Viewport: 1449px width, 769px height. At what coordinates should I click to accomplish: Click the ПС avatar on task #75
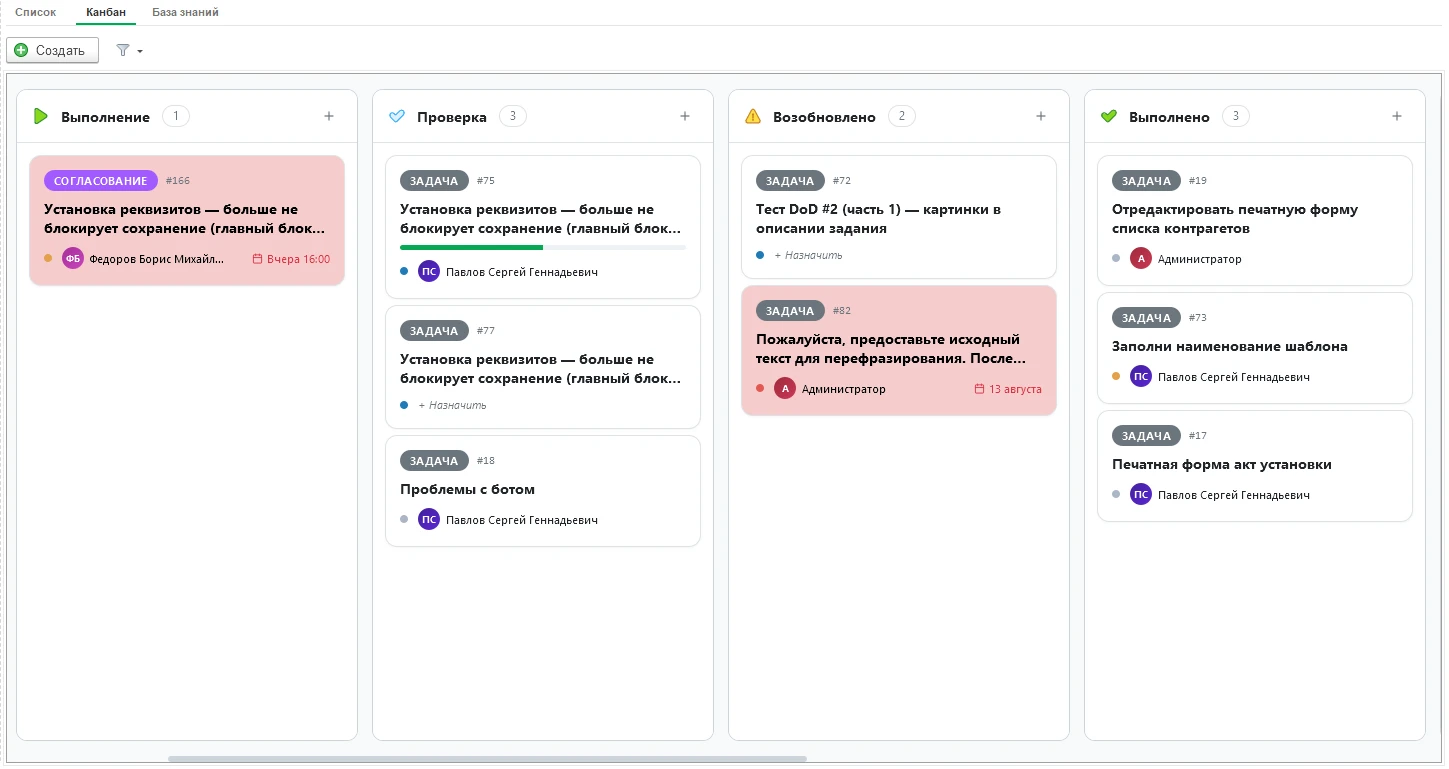coord(429,271)
